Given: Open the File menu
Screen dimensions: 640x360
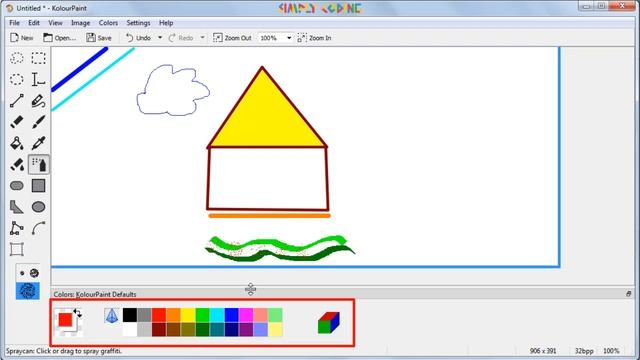Looking at the screenshot, I should coord(14,23).
